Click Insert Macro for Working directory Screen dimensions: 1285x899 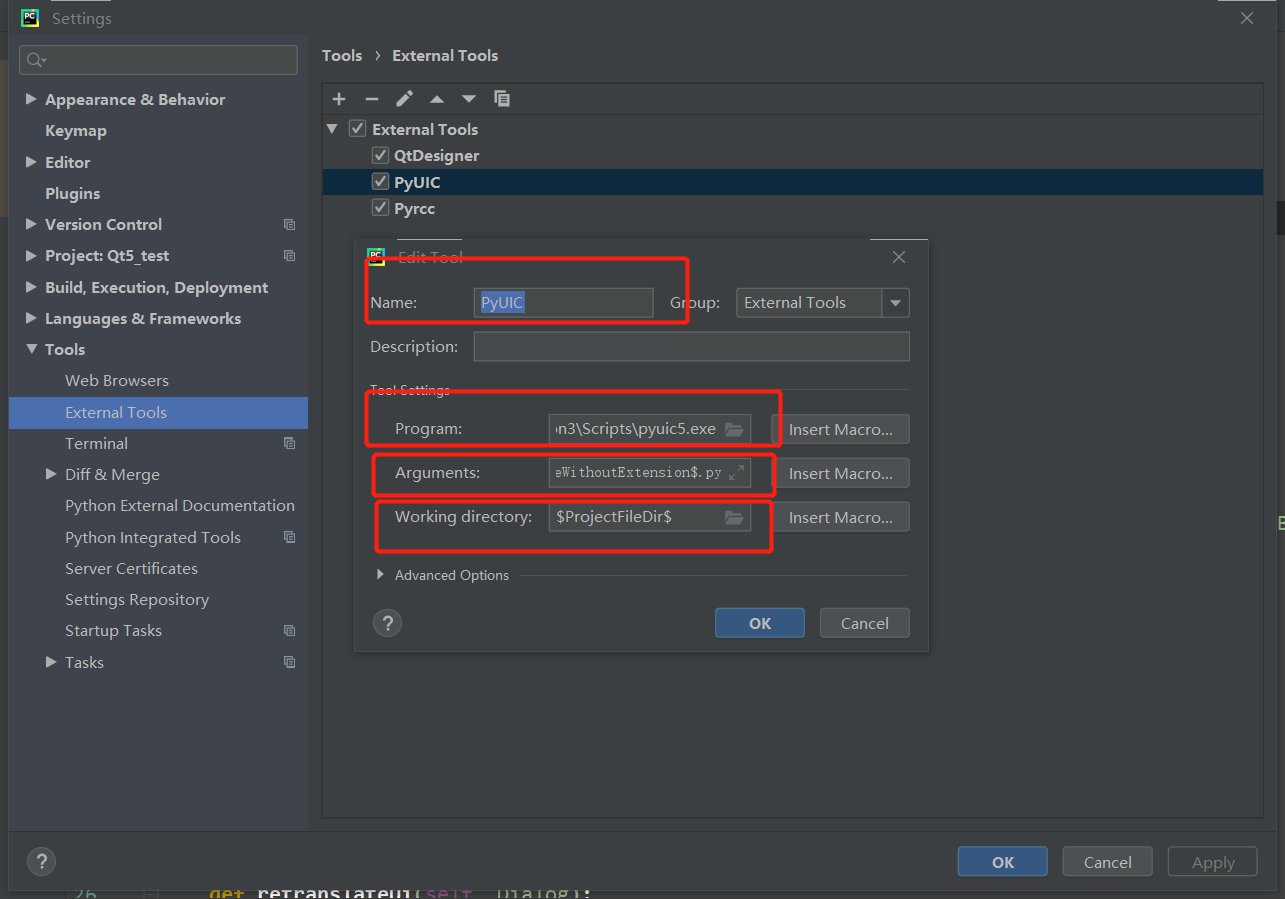840,517
